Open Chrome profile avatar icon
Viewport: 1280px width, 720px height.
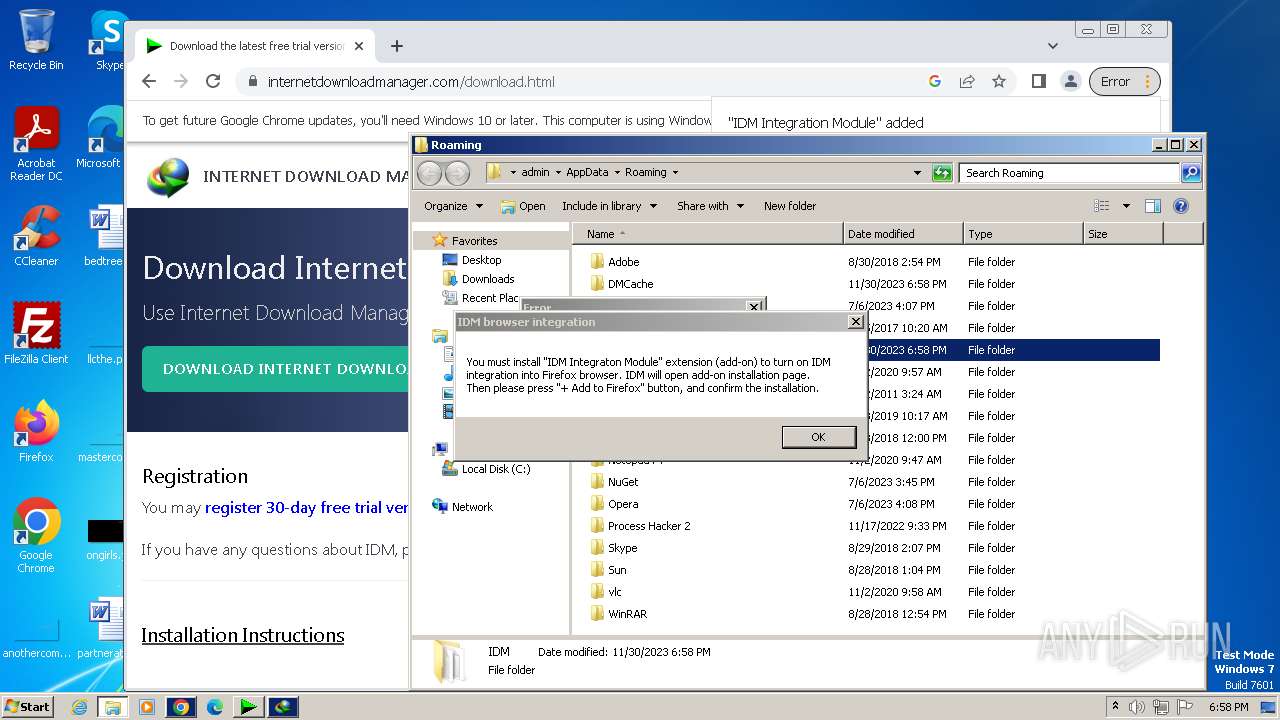point(1071,82)
